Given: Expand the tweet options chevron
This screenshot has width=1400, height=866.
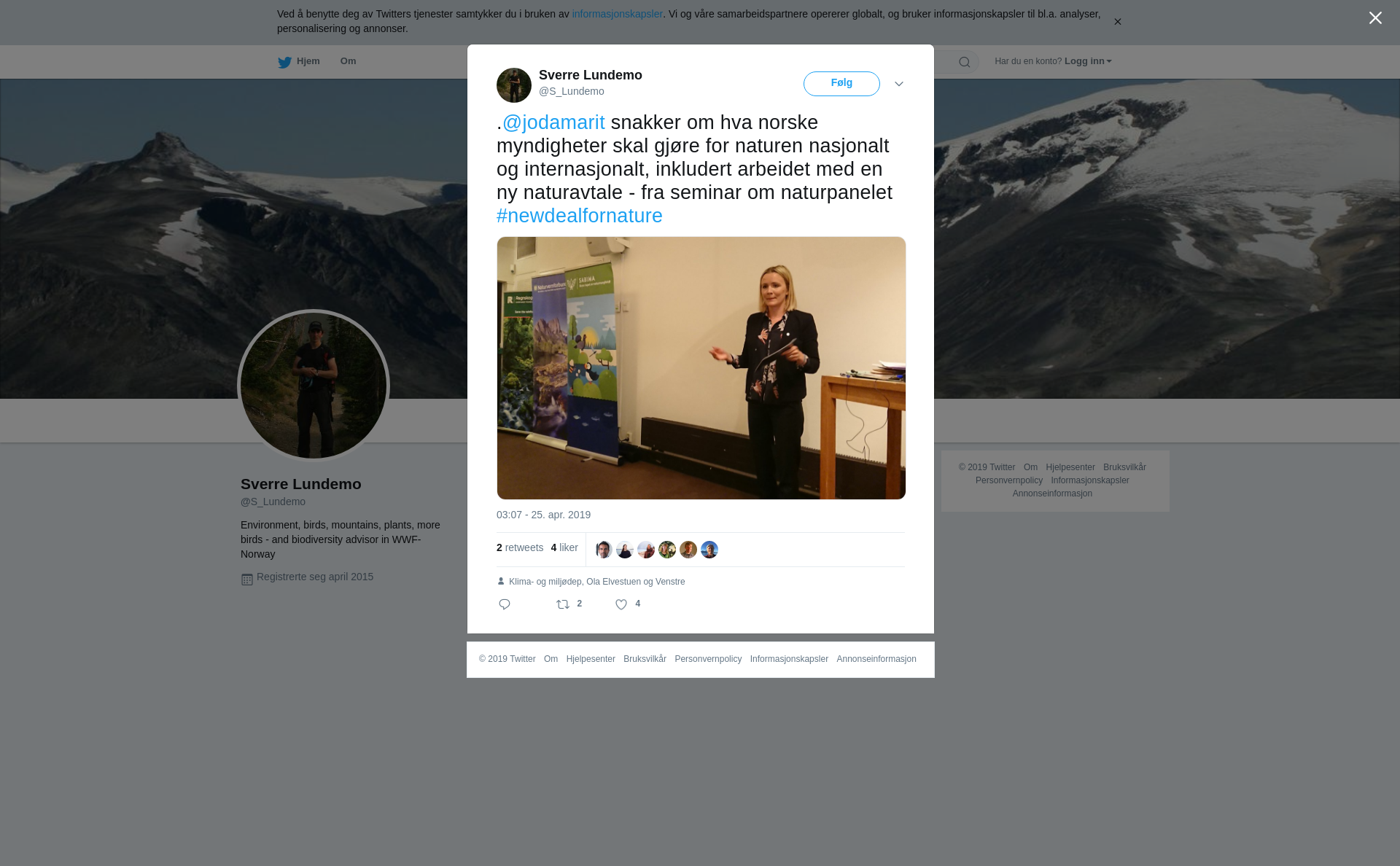Looking at the screenshot, I should pyautogui.click(x=899, y=84).
